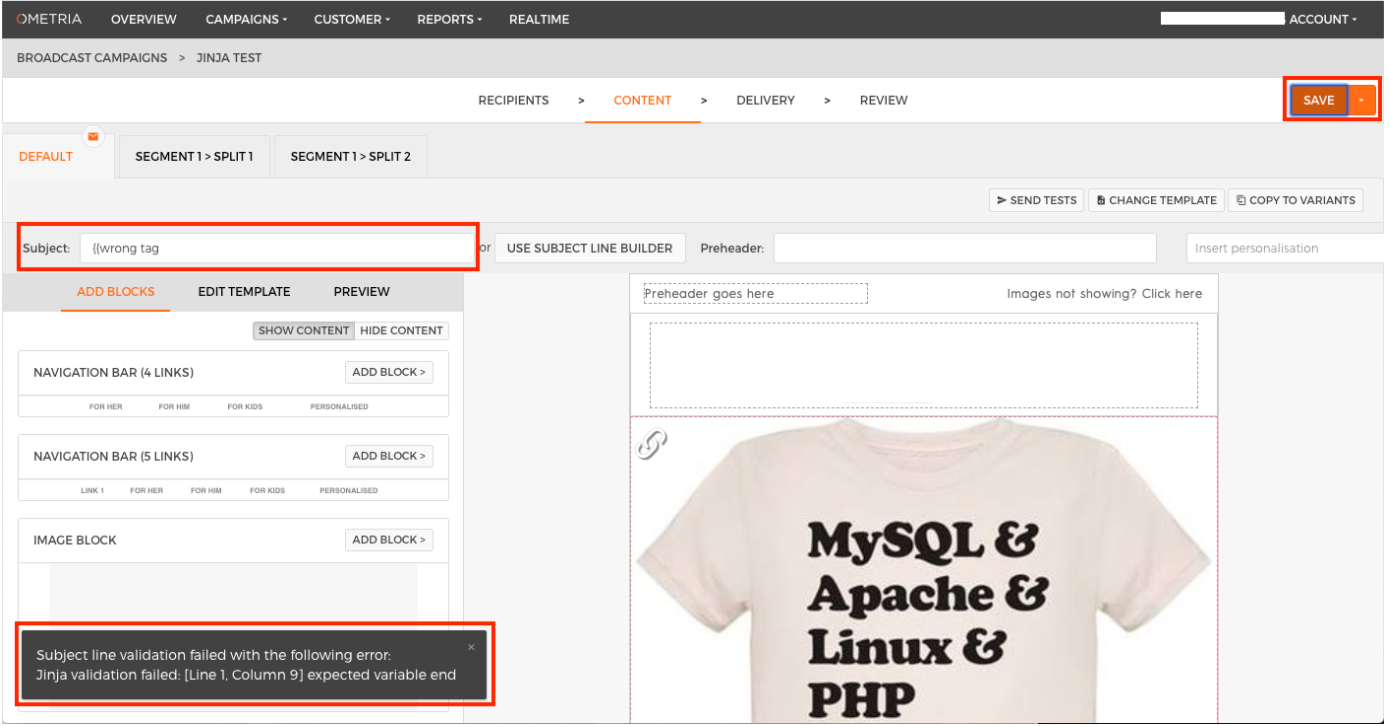Add the Image Block
The image size is (1390, 726).
pos(389,540)
